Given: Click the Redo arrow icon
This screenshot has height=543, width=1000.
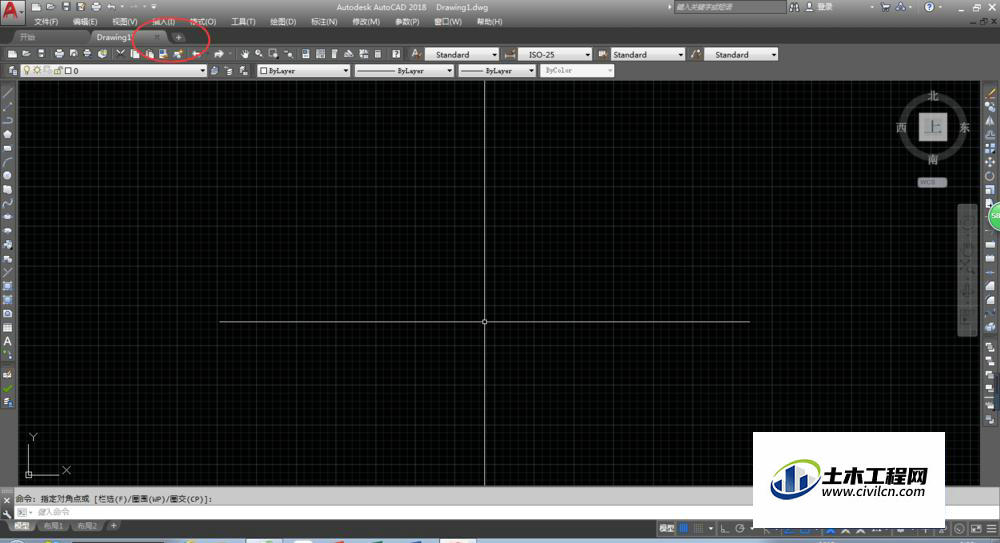Looking at the screenshot, I should (218, 54).
